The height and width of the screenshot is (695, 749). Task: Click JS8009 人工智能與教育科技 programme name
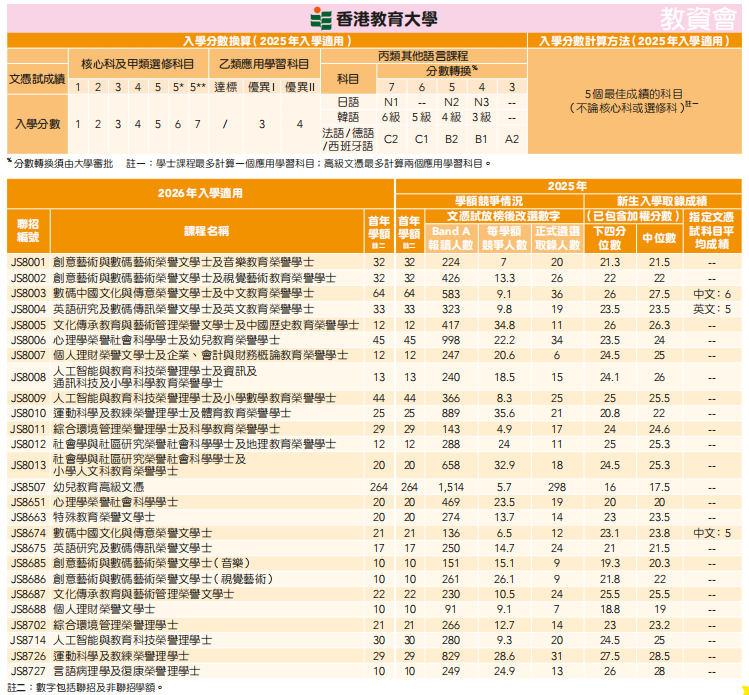pyautogui.click(x=194, y=398)
